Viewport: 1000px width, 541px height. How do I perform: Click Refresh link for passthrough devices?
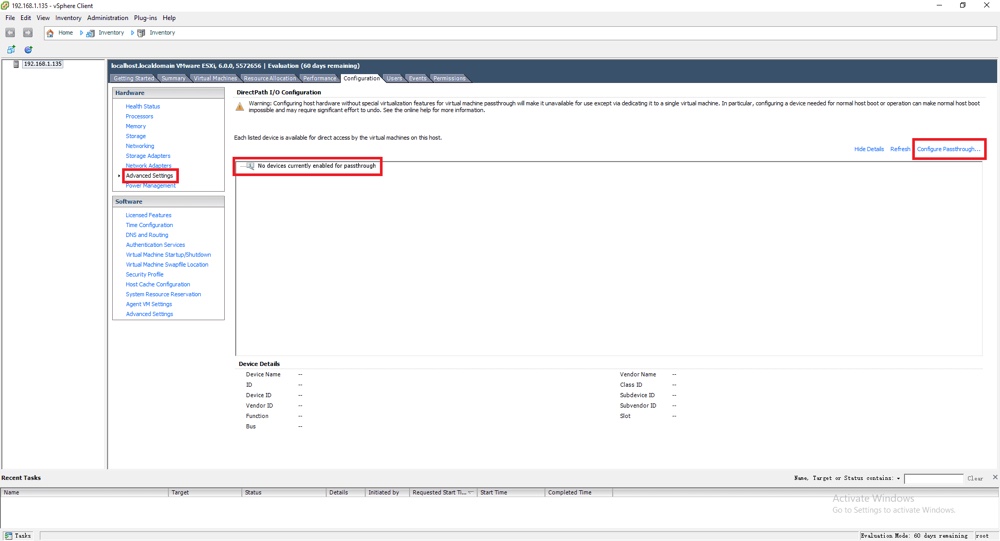pyautogui.click(x=900, y=149)
